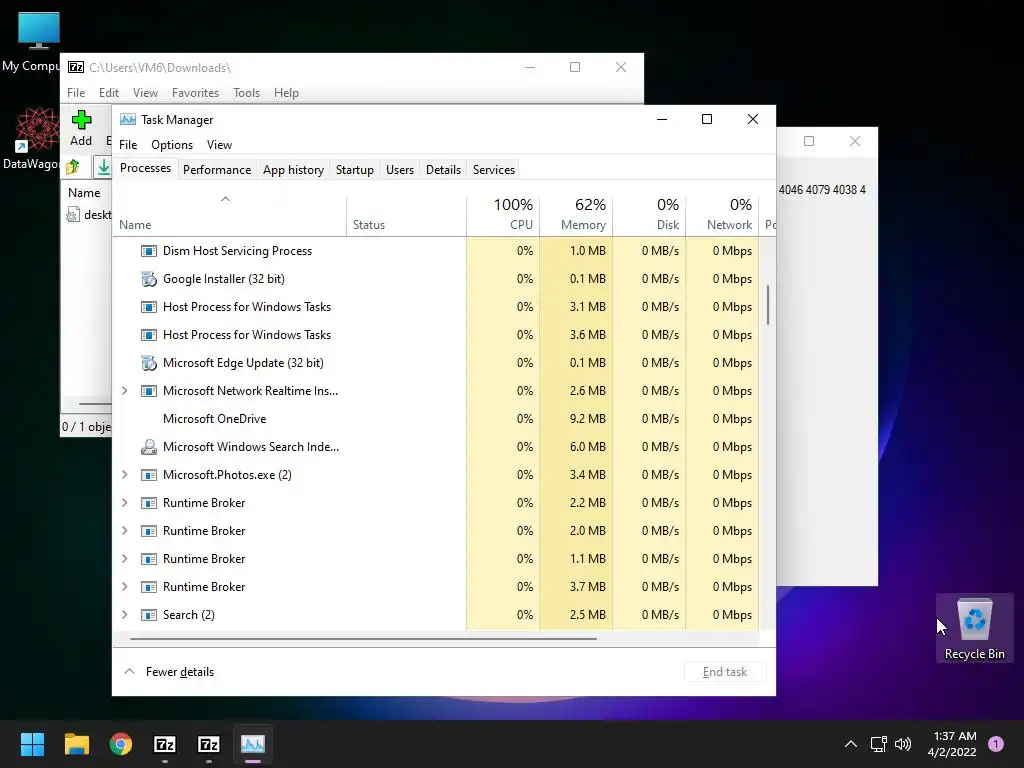Open the 7-Zip File menu

pyautogui.click(x=76, y=93)
